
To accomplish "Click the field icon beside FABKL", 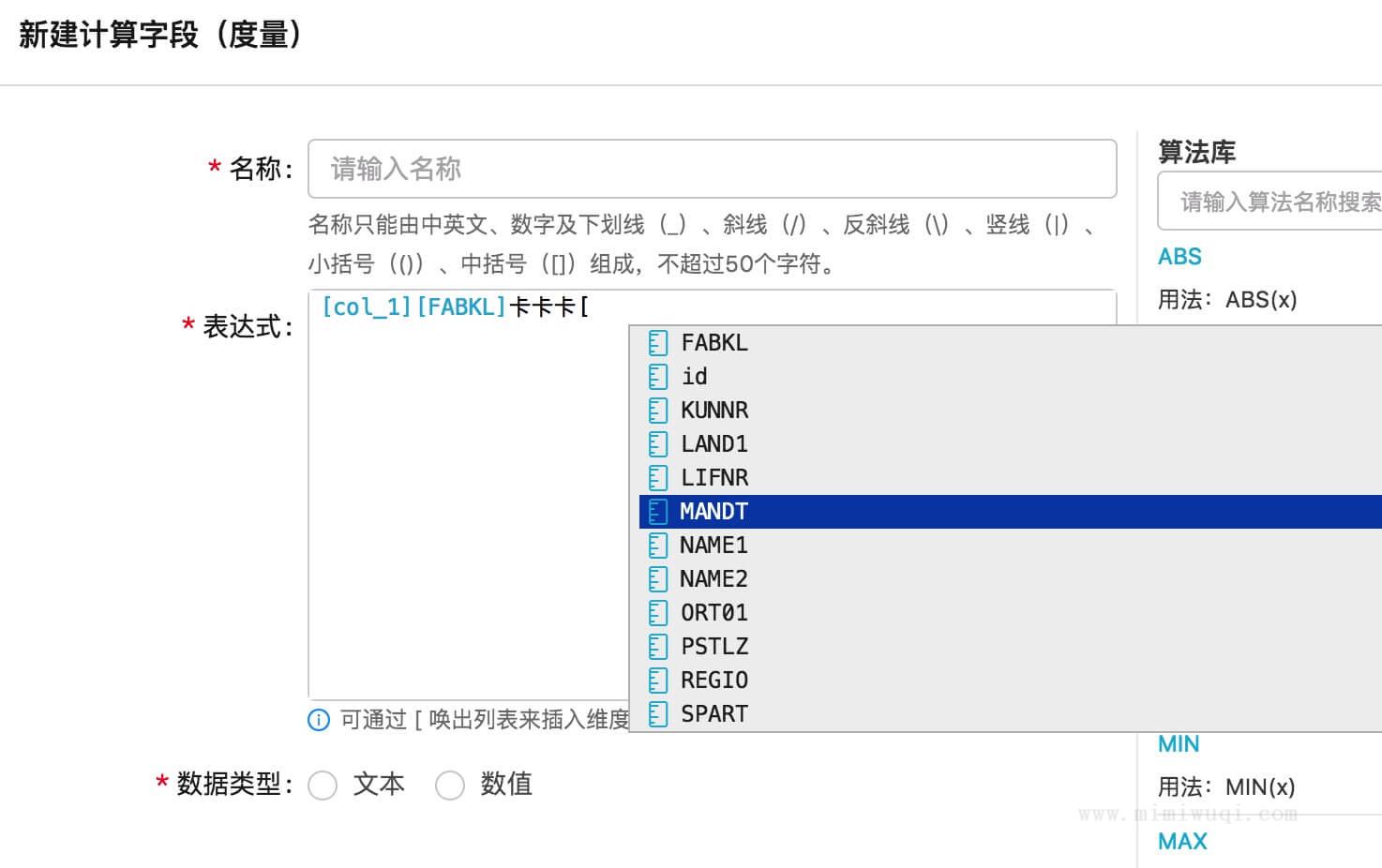I will 658,343.
